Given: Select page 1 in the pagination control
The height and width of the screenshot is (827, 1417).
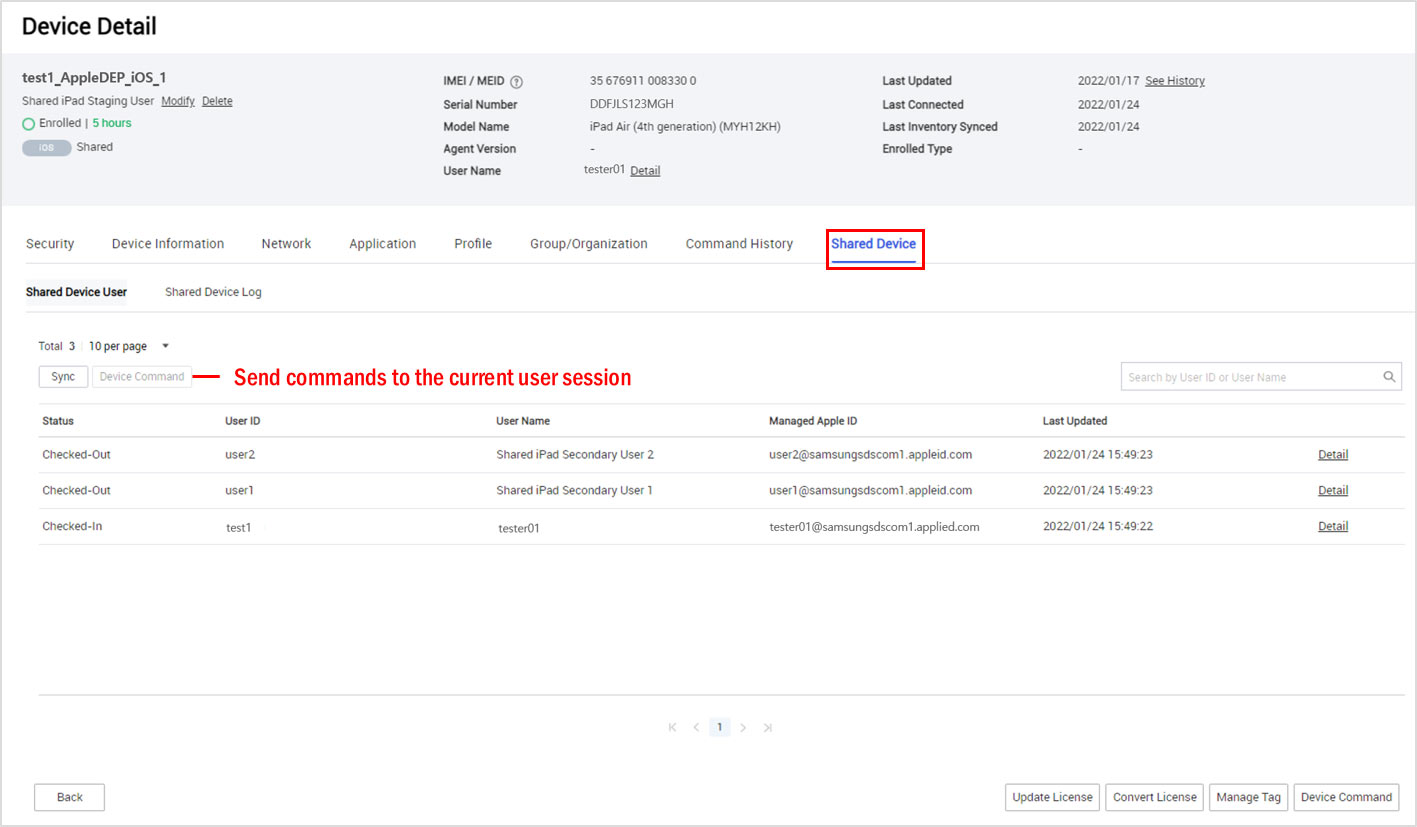Looking at the screenshot, I should [719, 727].
